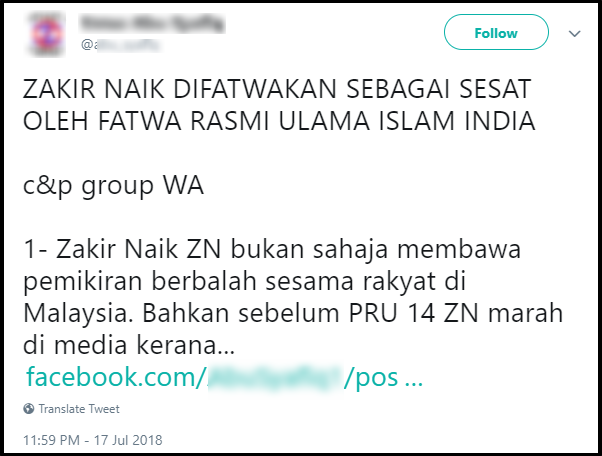Click the text 'c&p group WA'
Screen dimensions: 602x456
tap(113, 187)
